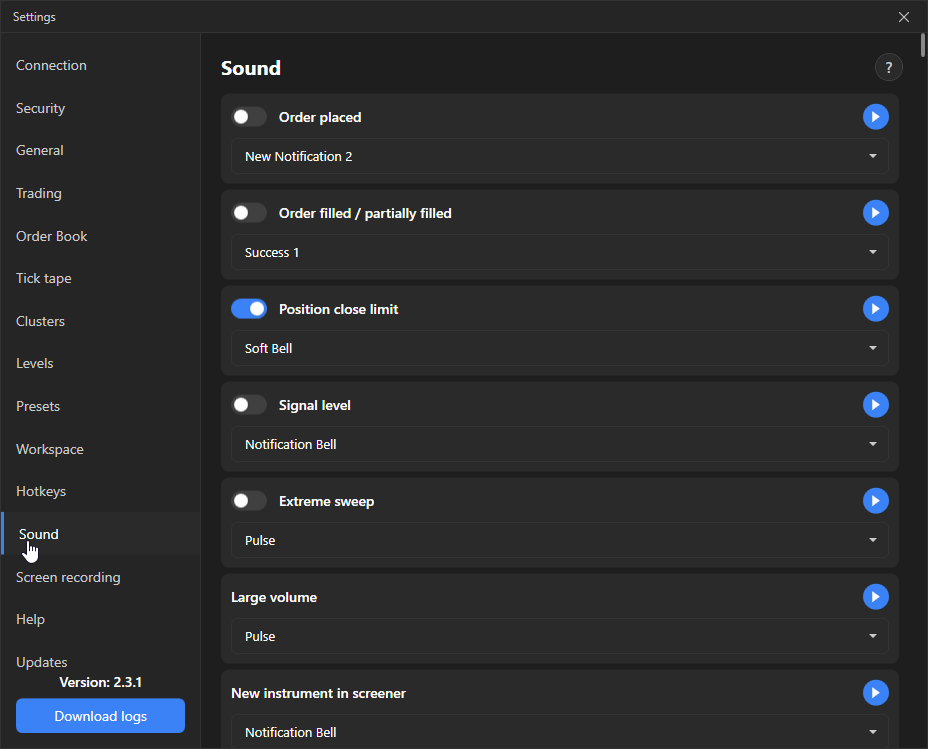Open the Extreme sweep Pulse dropdown
Image resolution: width=928 pixels, height=749 pixels.
point(559,540)
